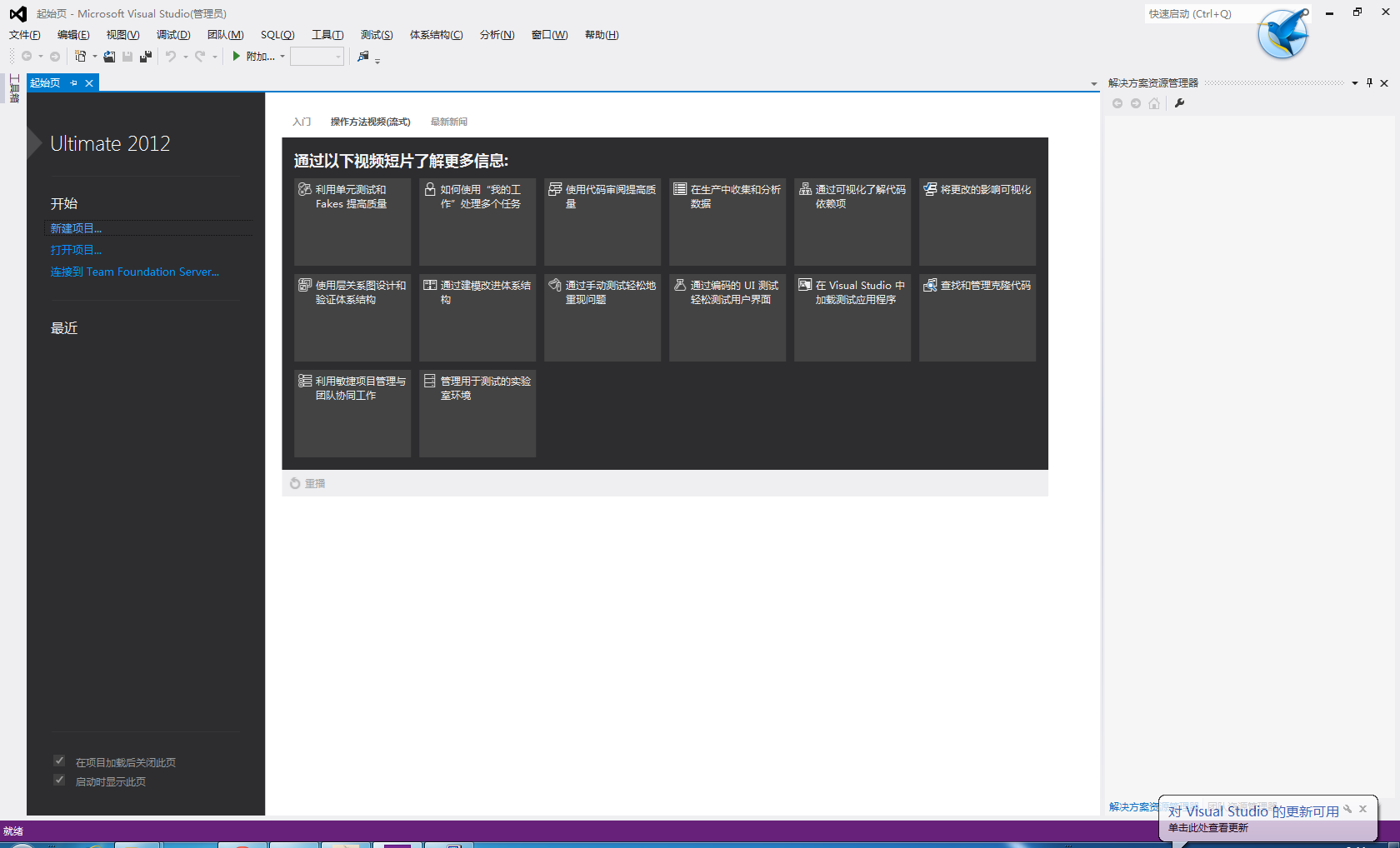Open the Undo history dropdown arrow

[x=185, y=57]
